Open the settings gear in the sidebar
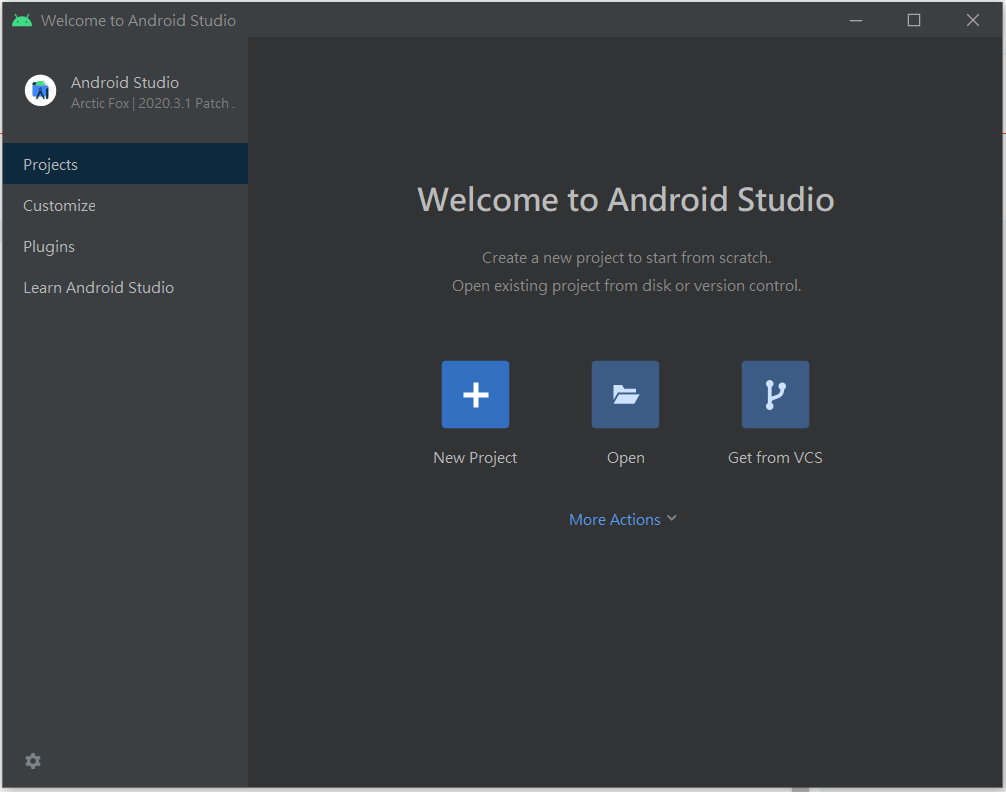Viewport: 1006px width, 792px height. 33,761
